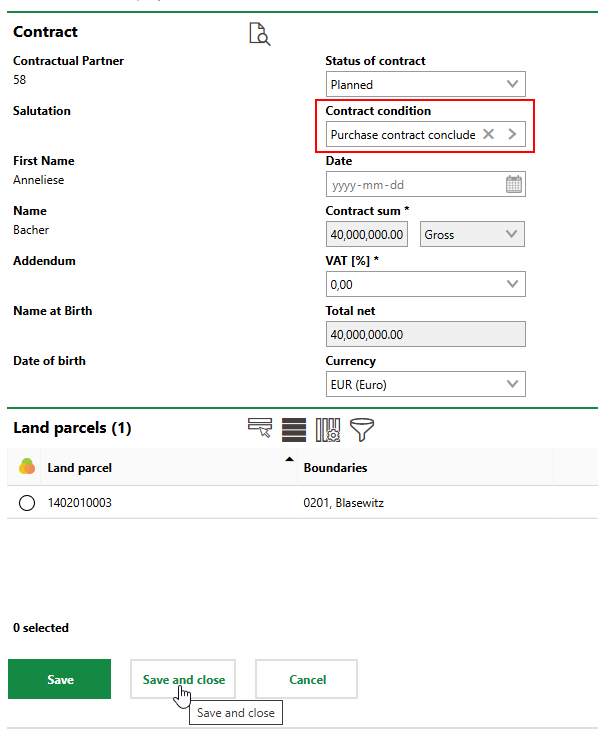The width and height of the screenshot is (598, 737).
Task: Open the Date calendar picker
Action: click(x=514, y=184)
